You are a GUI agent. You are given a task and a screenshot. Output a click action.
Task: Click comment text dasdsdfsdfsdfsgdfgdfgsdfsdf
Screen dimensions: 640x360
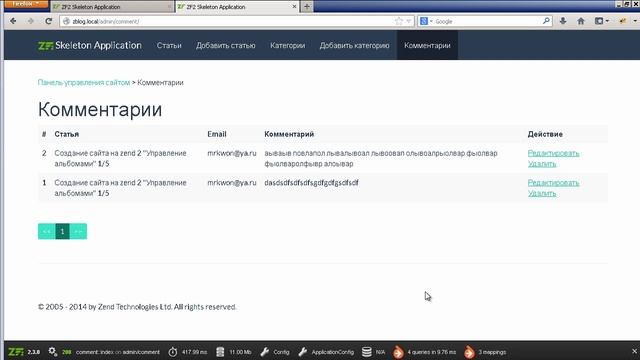311,182
